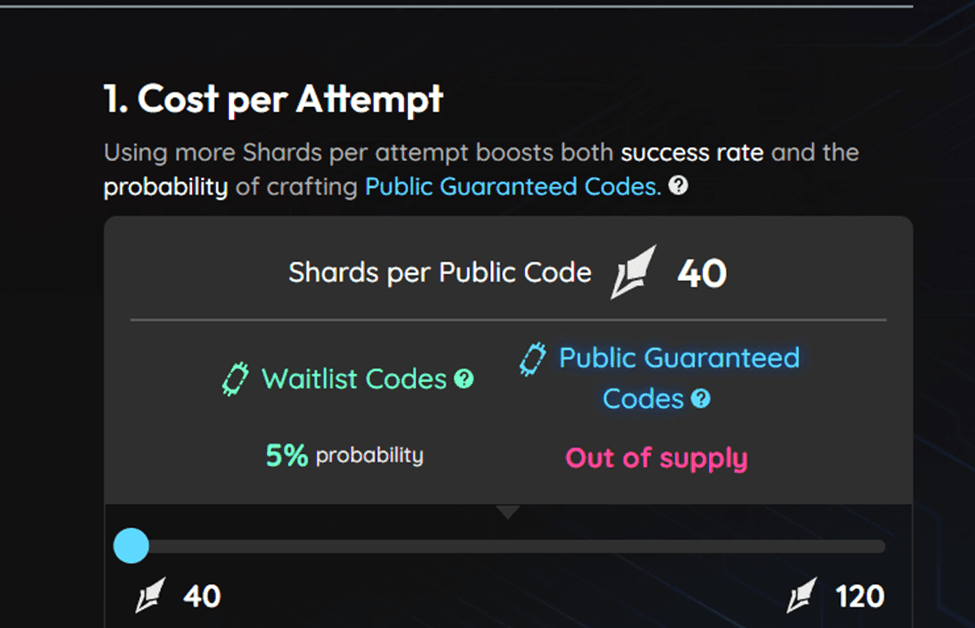Click the blue help icon beside Codes
The width and height of the screenshot is (975, 628).
click(701, 399)
